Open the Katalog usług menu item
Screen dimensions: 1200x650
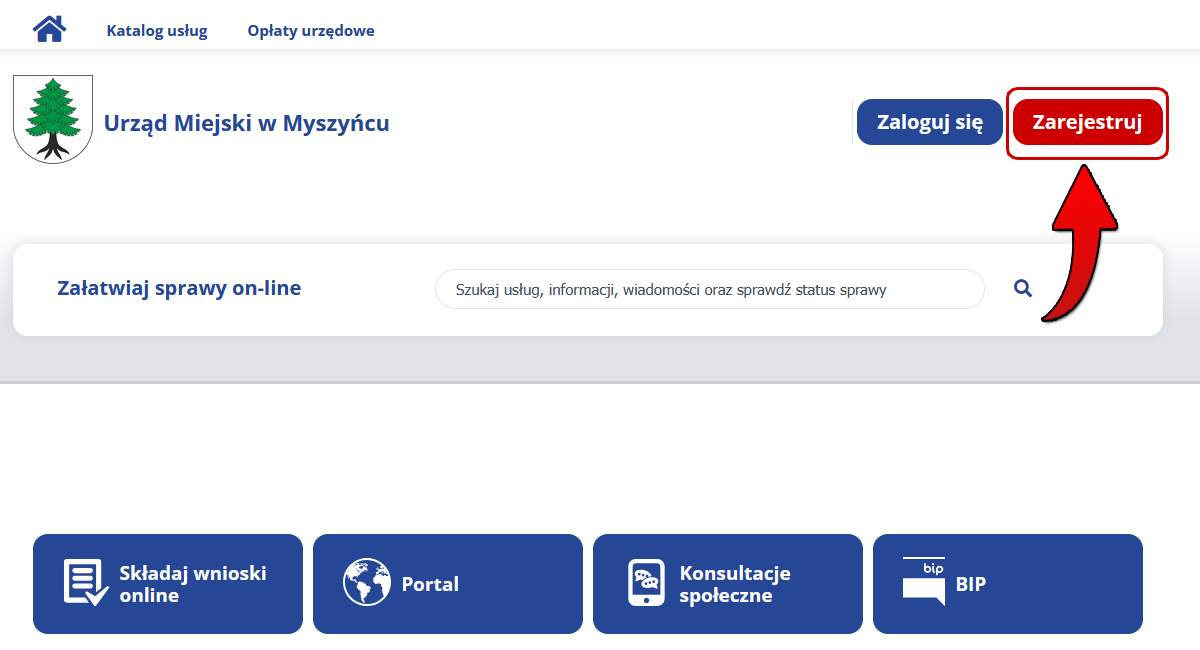click(157, 30)
